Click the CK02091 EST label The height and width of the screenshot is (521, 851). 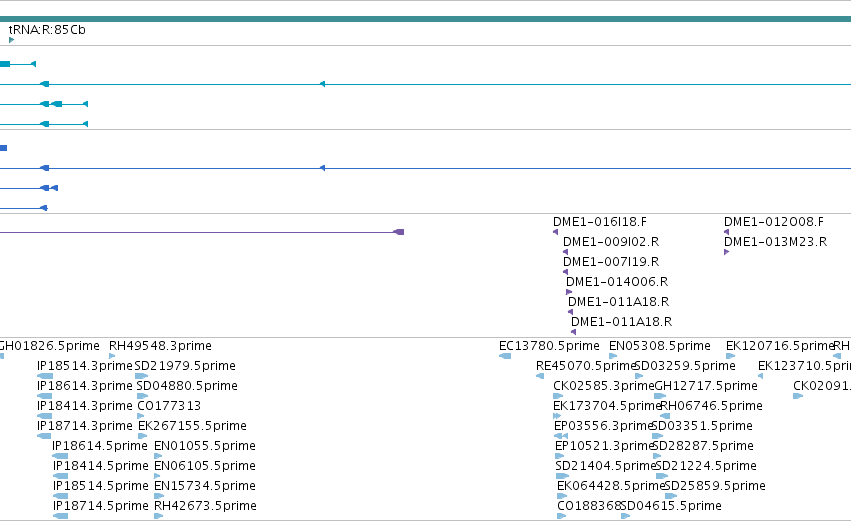(822, 386)
